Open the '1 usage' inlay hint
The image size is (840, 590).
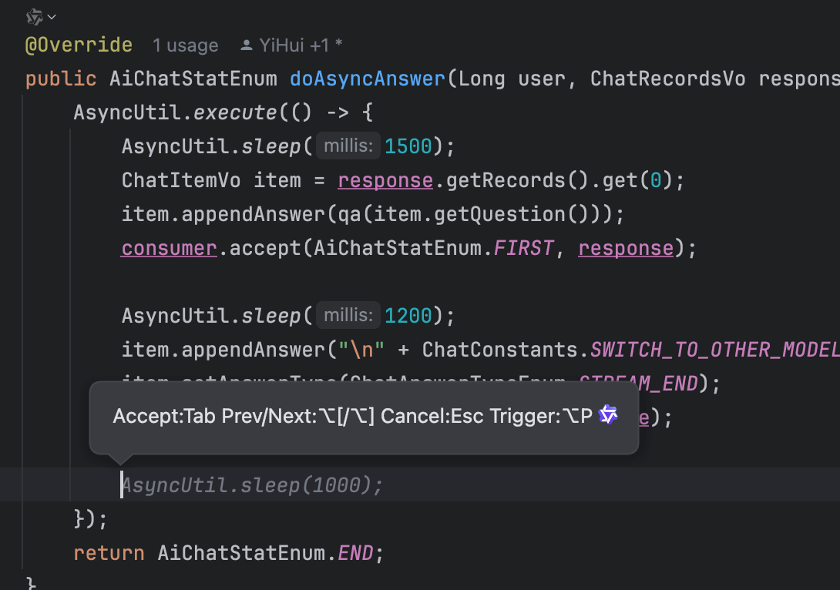(x=185, y=46)
